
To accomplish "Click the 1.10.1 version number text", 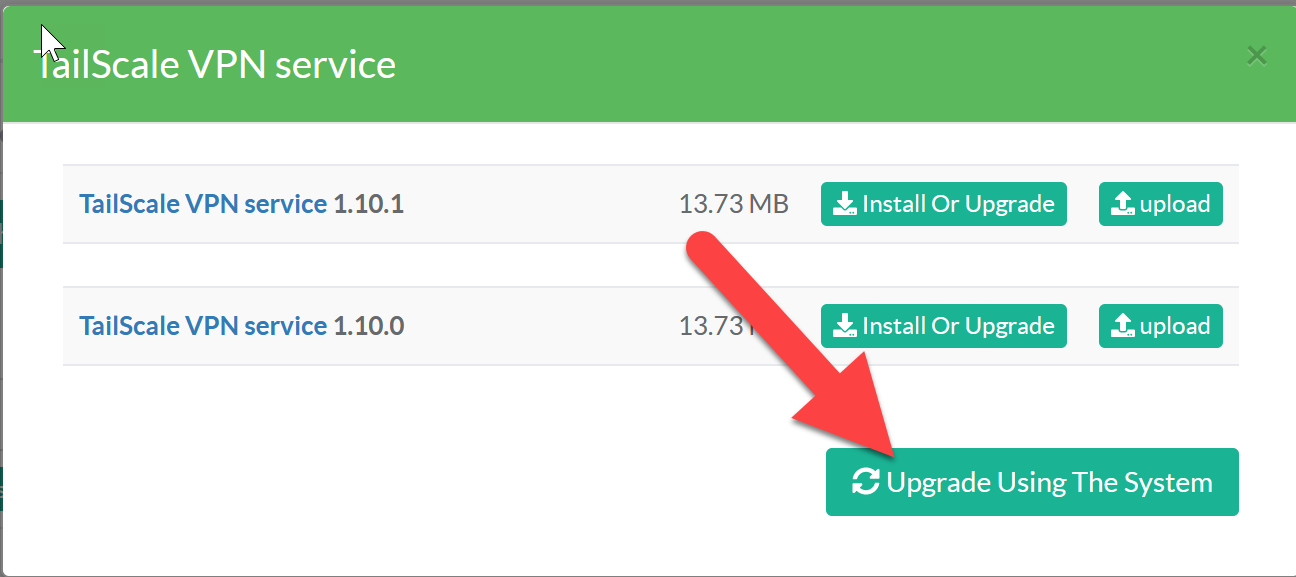I will [368, 204].
